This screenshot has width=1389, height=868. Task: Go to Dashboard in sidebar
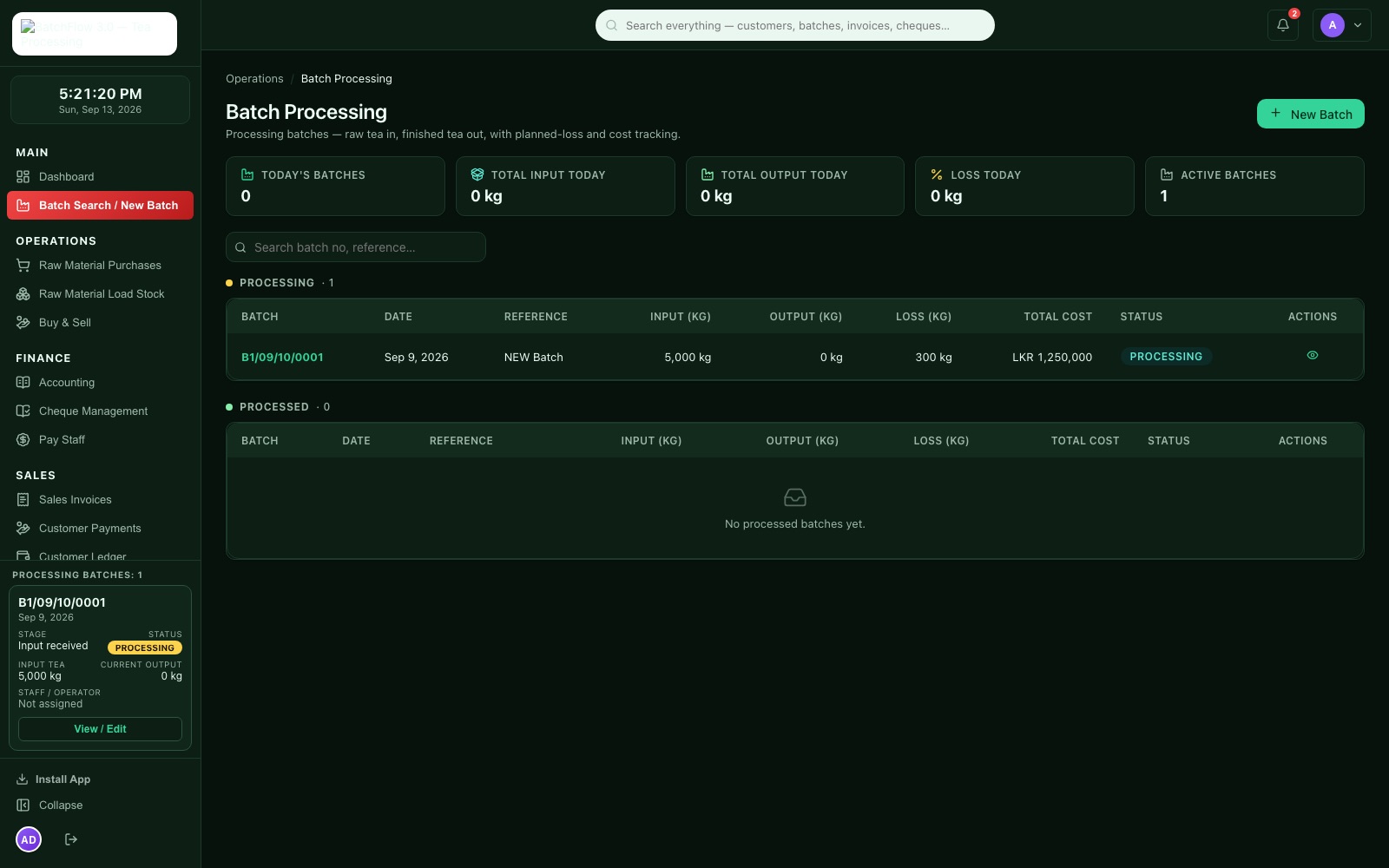click(x=100, y=176)
